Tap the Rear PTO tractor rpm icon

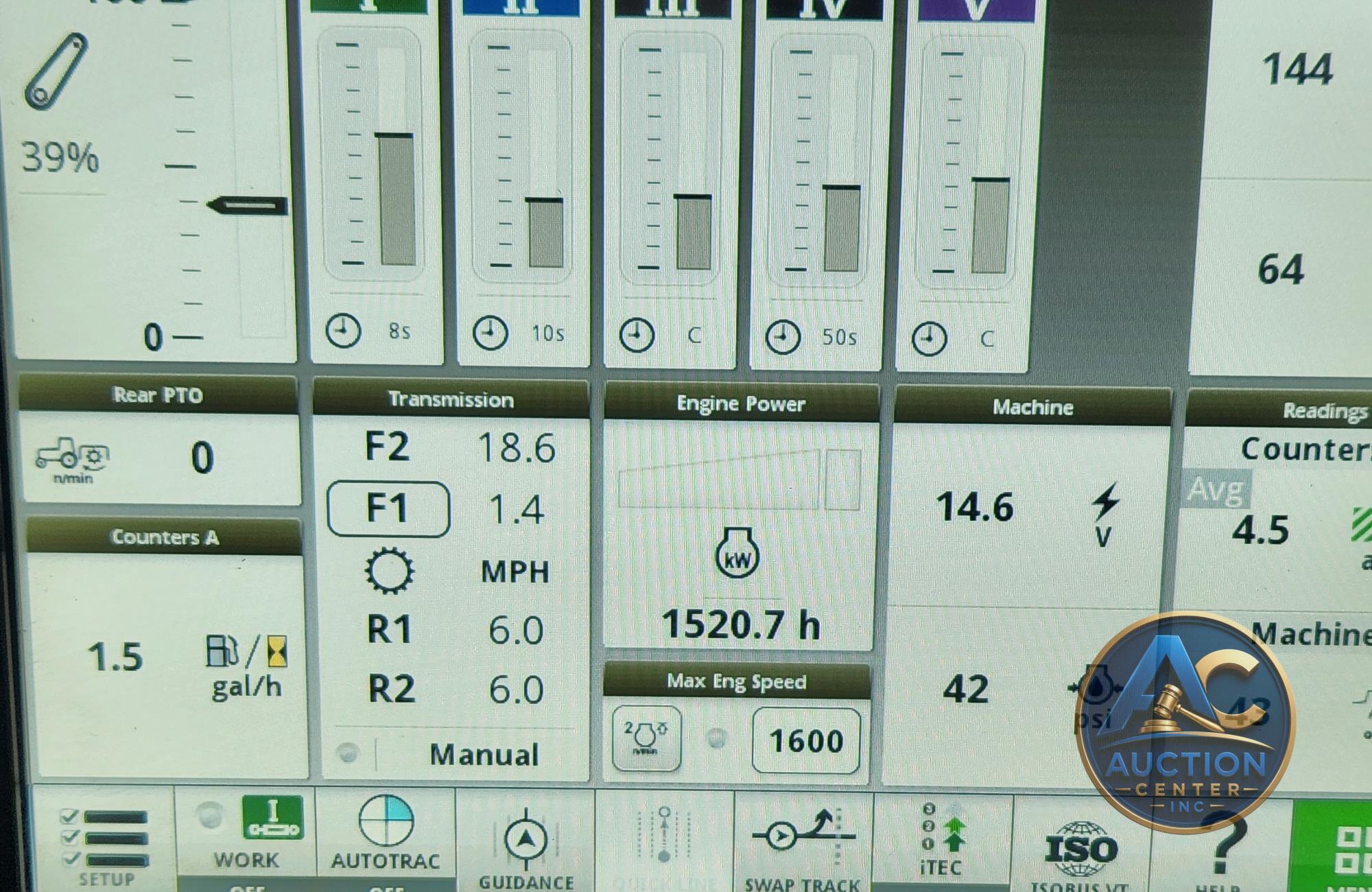click(73, 459)
